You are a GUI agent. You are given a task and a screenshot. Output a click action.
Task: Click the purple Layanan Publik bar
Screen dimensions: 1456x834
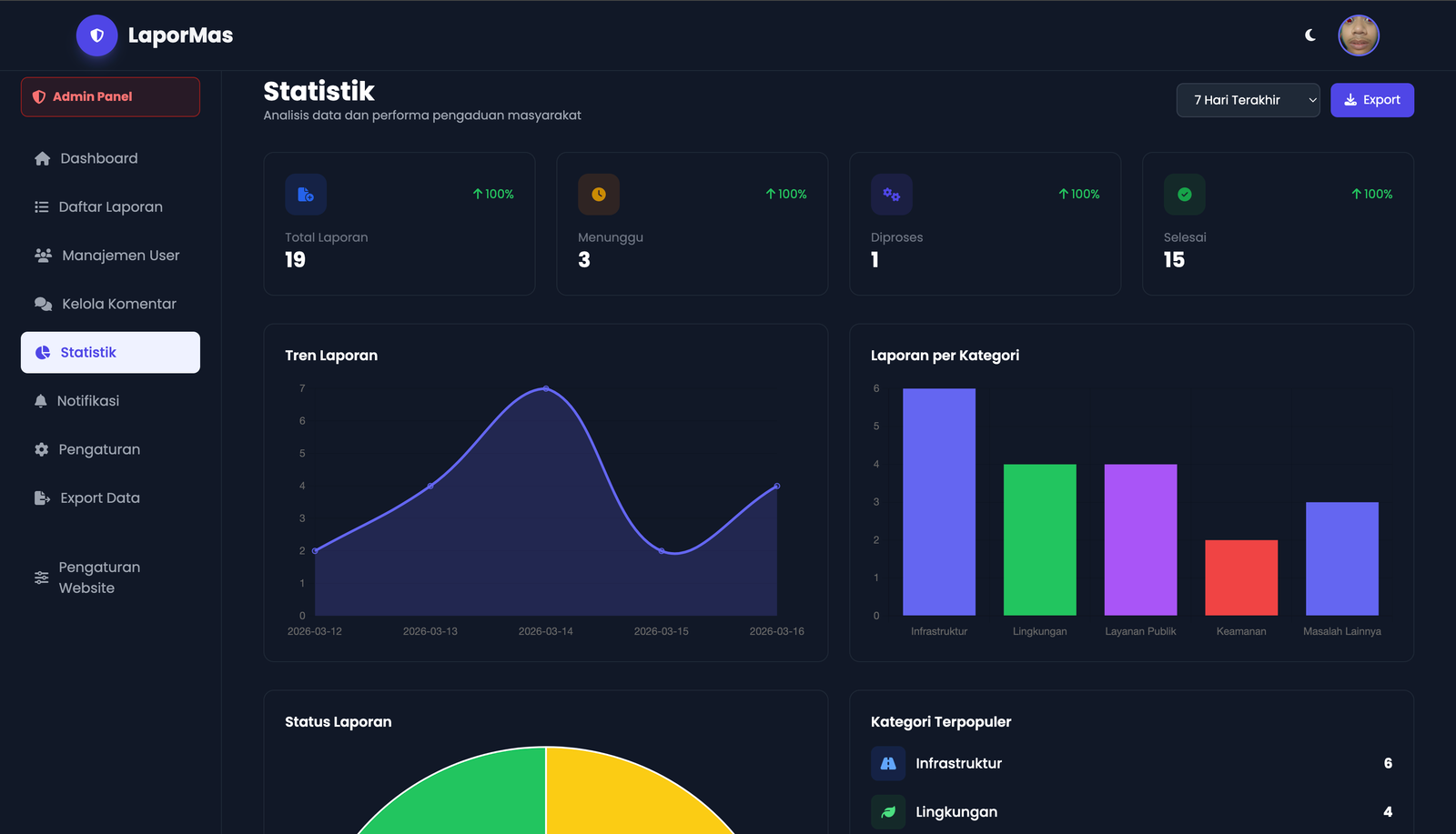click(x=1141, y=540)
